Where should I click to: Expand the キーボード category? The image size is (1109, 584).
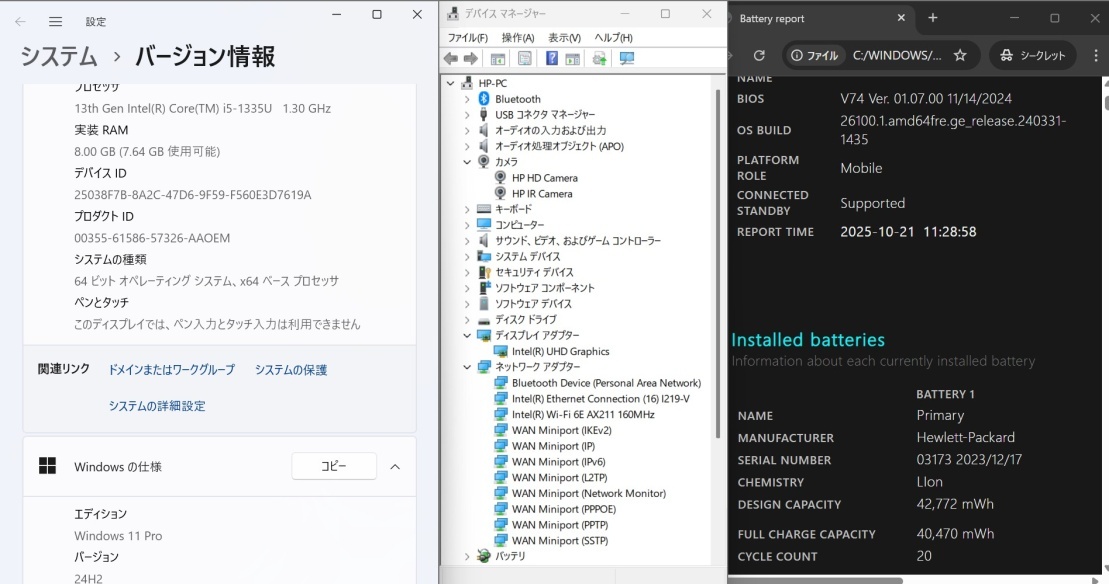(x=466, y=209)
